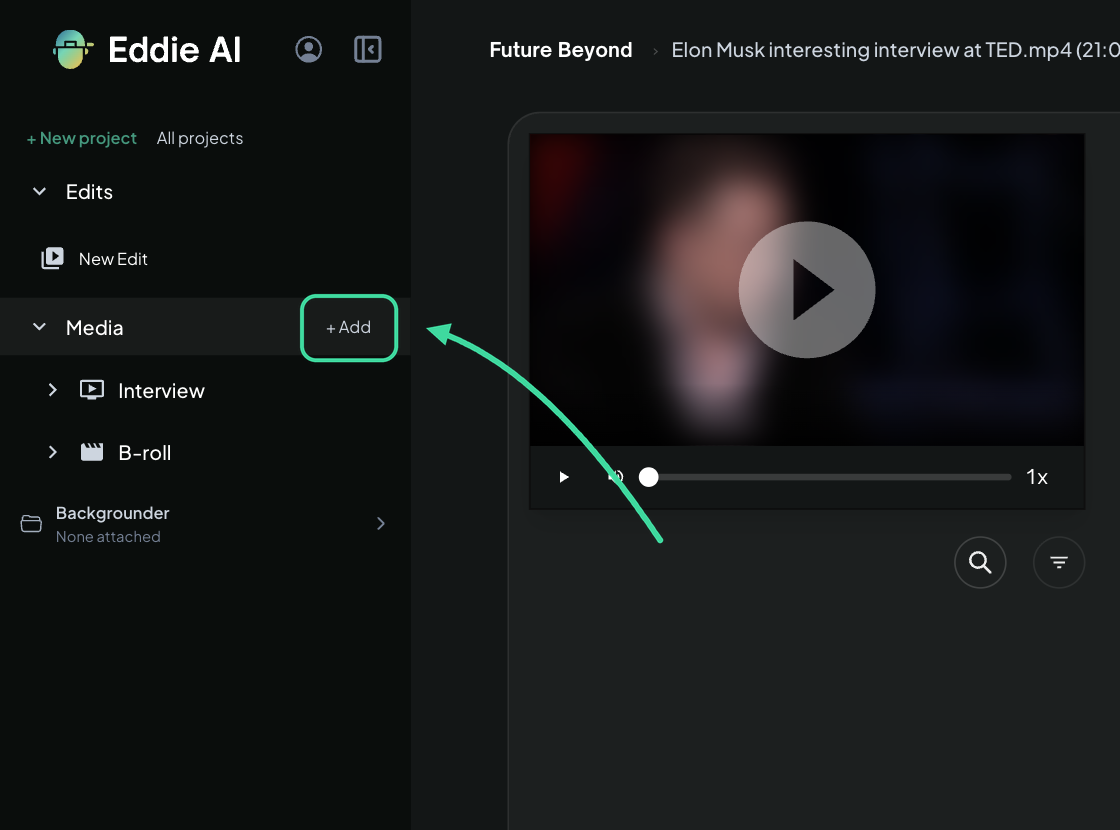
Task: Start a new project
Action: 81,138
